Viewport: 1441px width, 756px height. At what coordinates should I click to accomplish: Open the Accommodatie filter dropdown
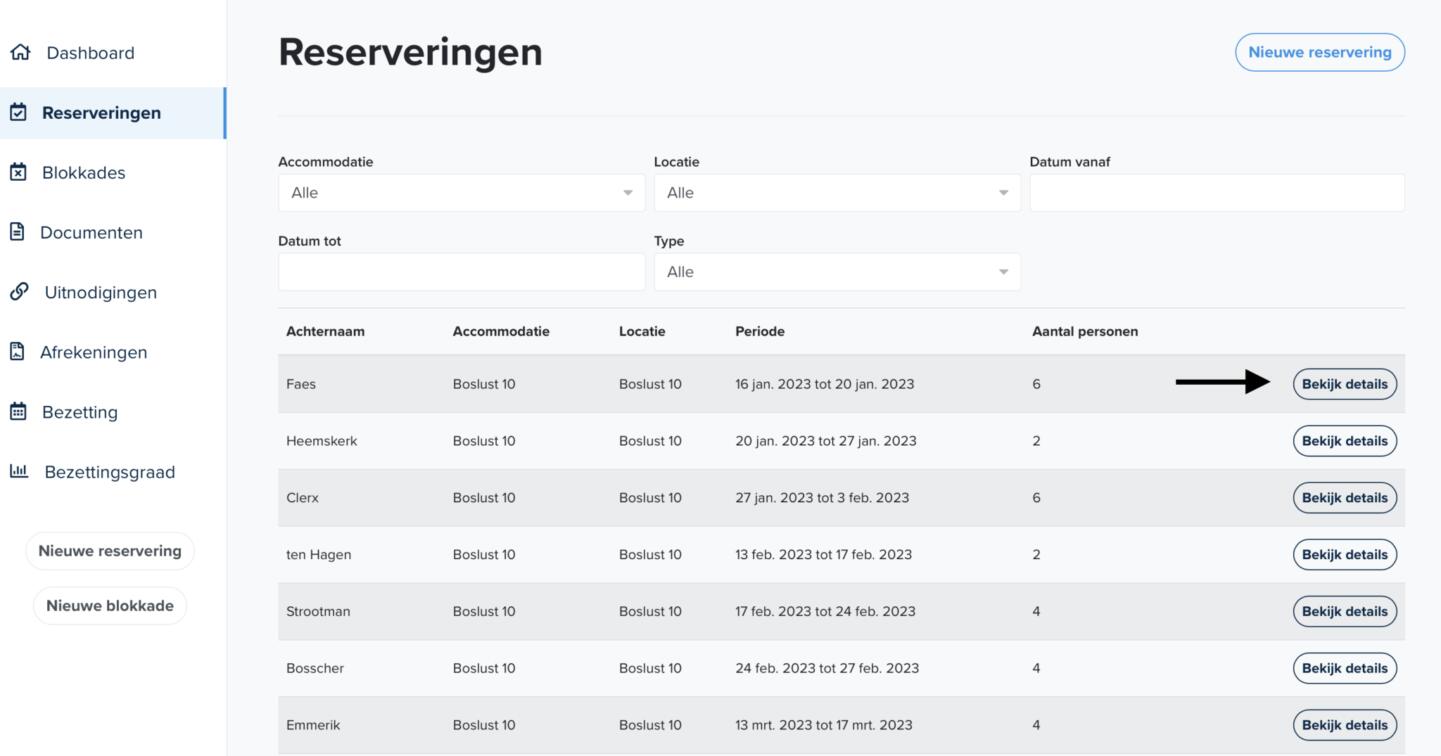point(461,193)
